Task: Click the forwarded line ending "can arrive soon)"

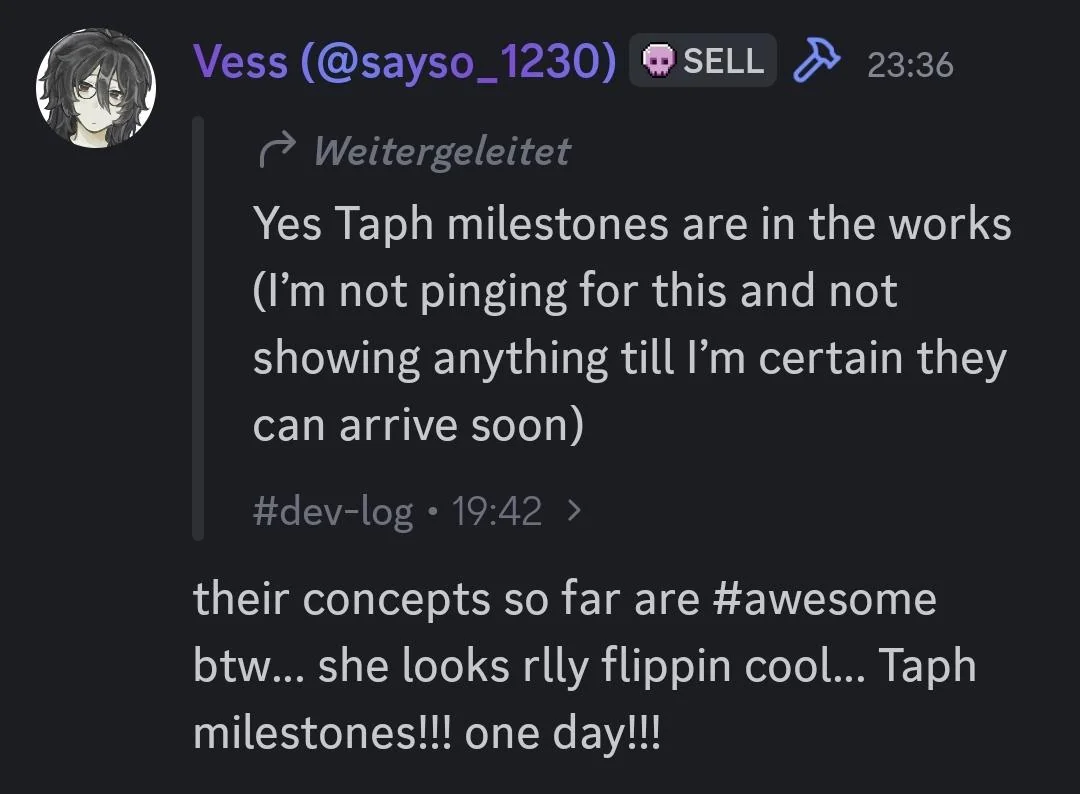Action: 418,426
